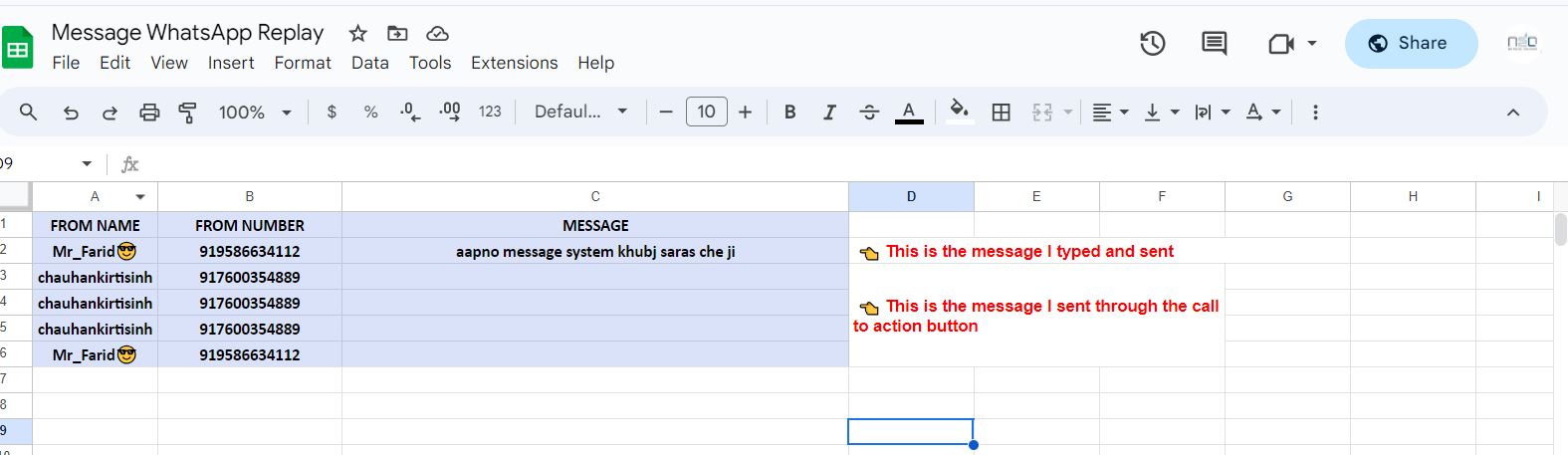Star the Message WhatsApp Replay document
Image resolution: width=1568 pixels, height=455 pixels.
pyautogui.click(x=358, y=34)
